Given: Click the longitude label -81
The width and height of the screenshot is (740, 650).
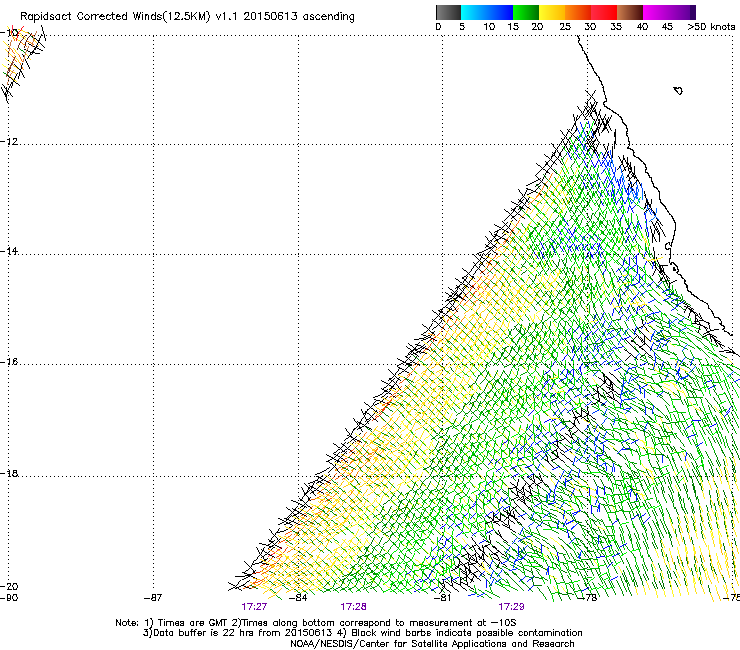Looking at the screenshot, I should (x=443, y=598).
